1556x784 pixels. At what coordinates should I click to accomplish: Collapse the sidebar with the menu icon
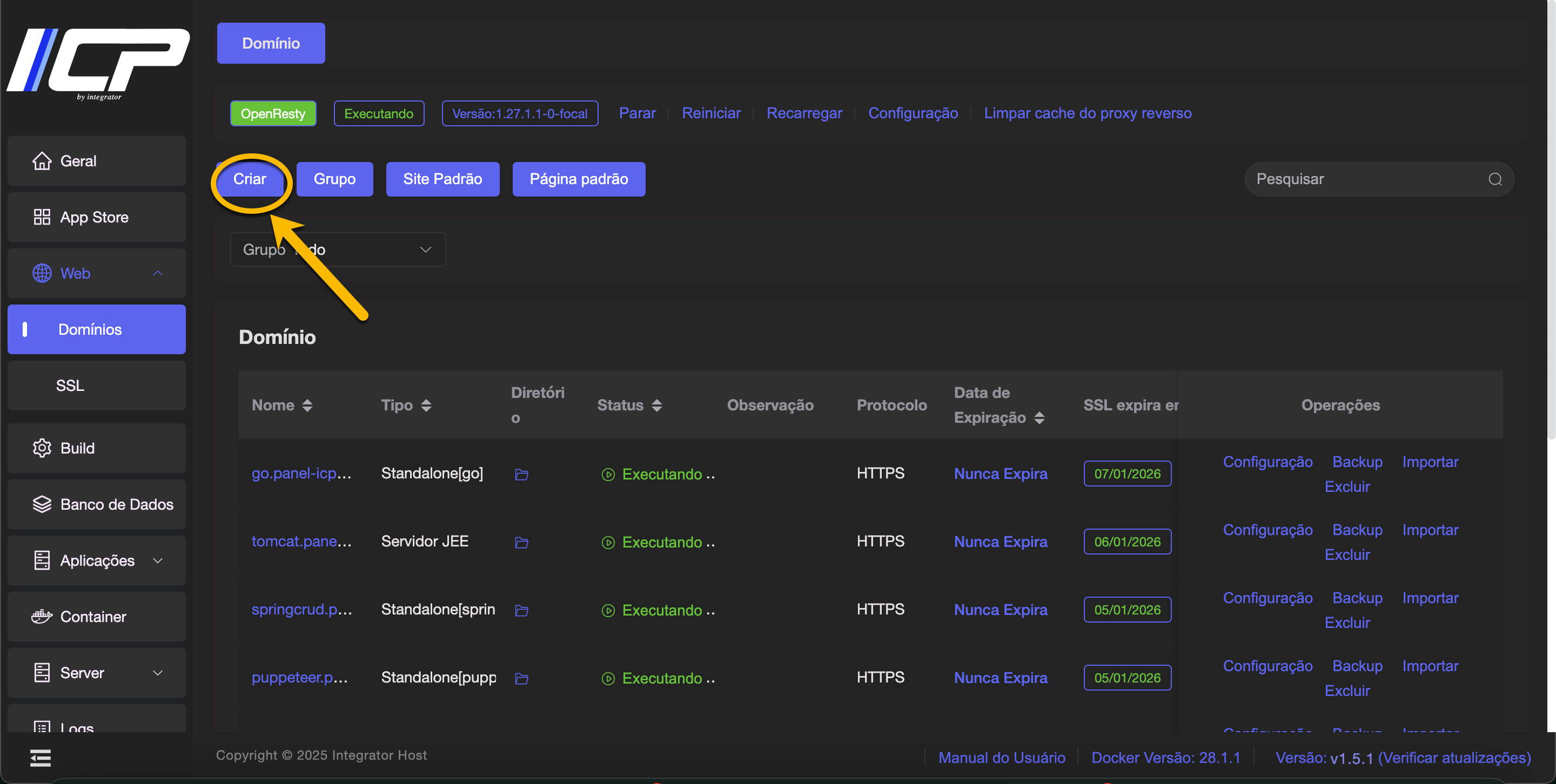point(41,758)
